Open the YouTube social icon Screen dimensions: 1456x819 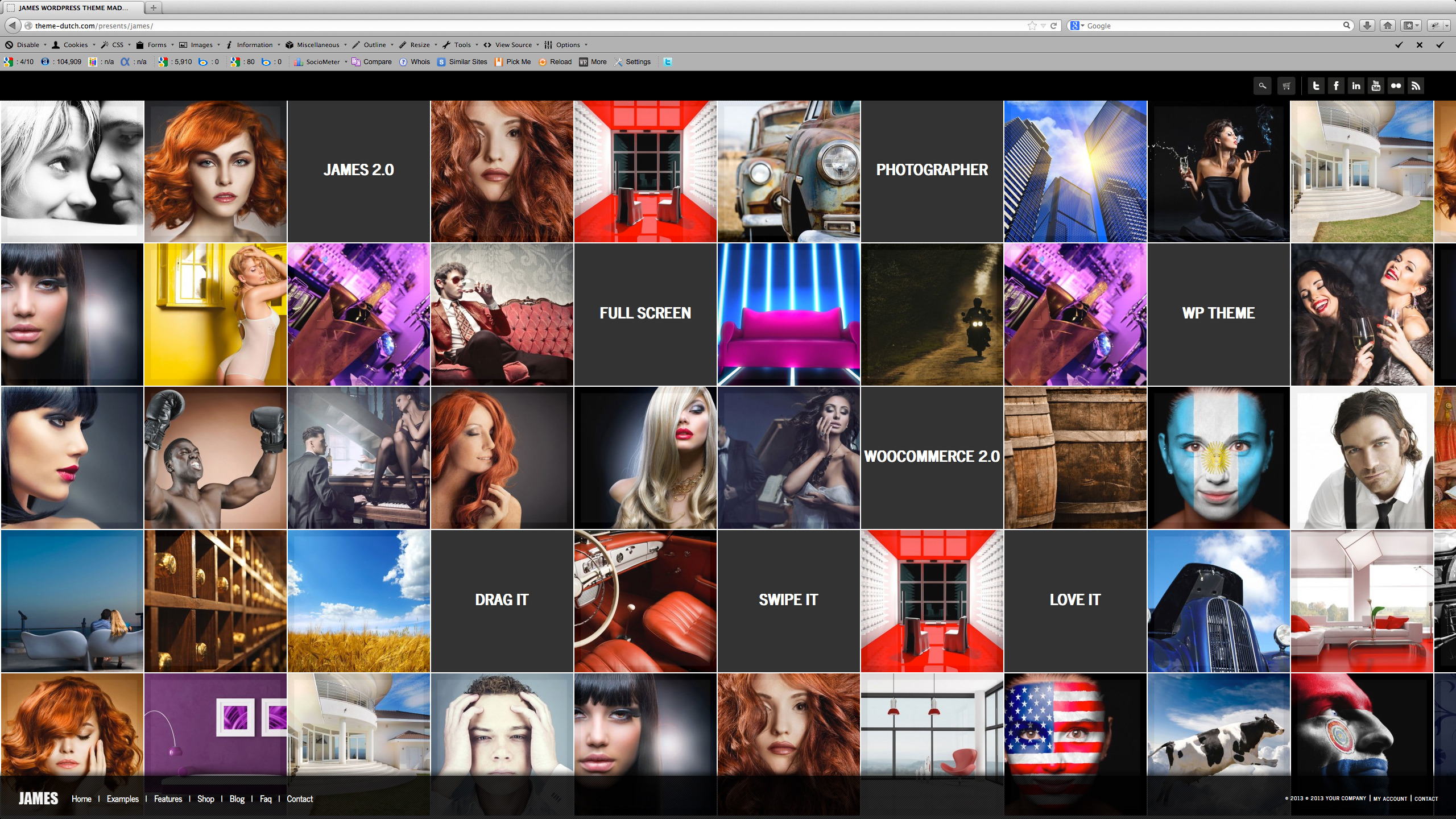[1376, 86]
